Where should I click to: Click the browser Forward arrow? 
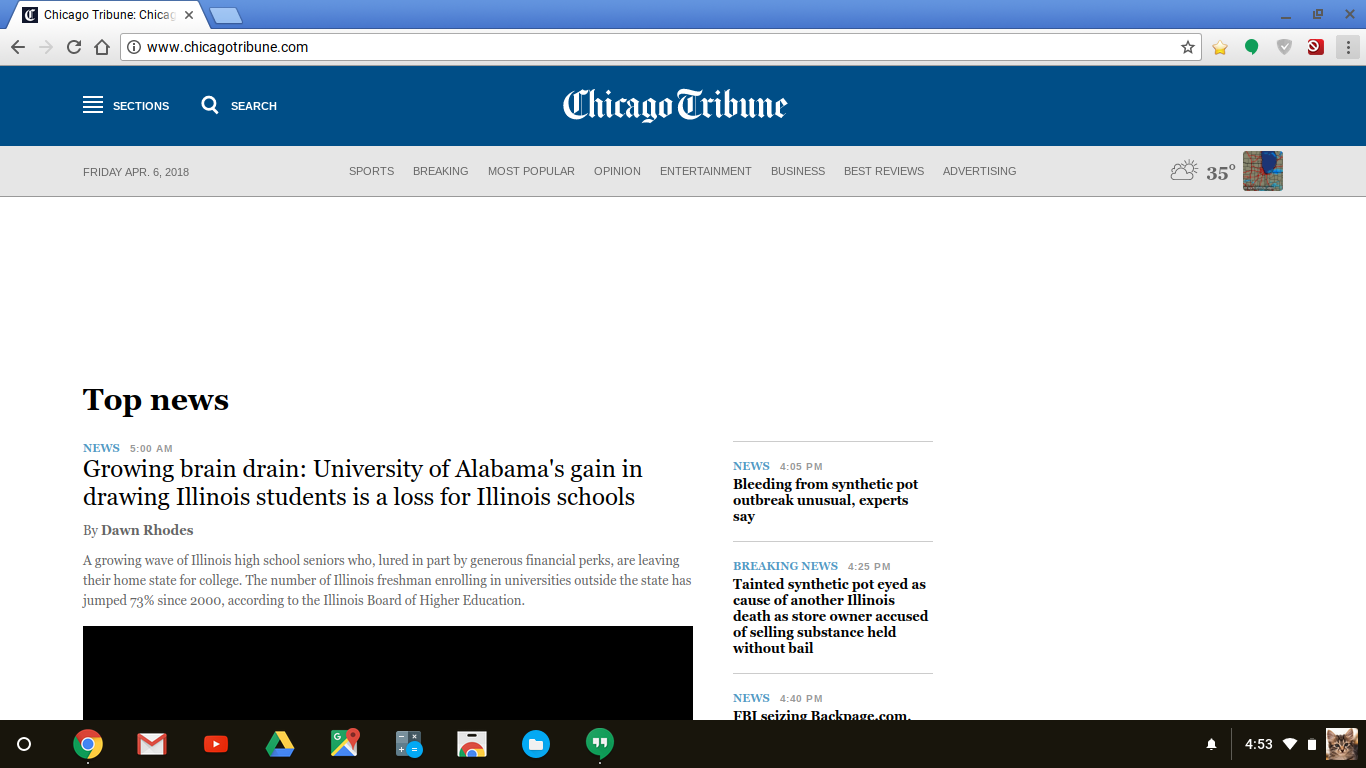[46, 47]
